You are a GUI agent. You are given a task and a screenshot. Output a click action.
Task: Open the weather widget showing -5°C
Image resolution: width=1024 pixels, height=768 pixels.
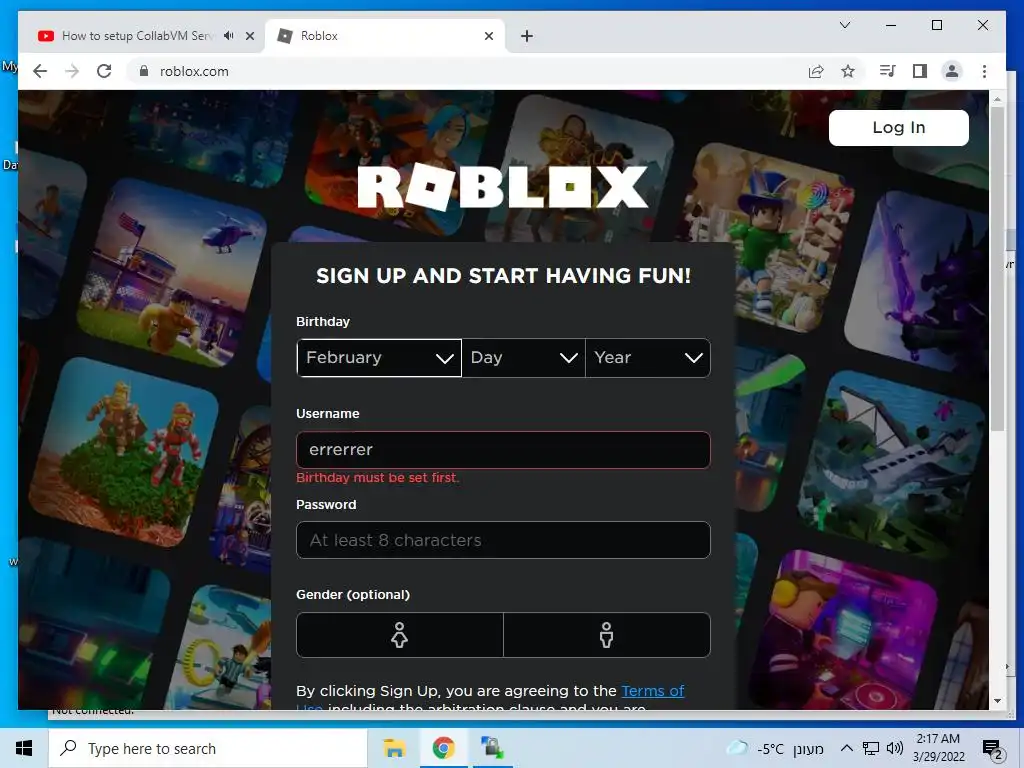coord(775,748)
